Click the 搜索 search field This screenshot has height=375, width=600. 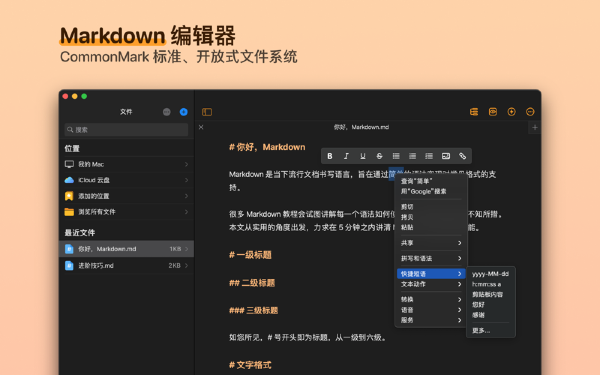point(126,130)
